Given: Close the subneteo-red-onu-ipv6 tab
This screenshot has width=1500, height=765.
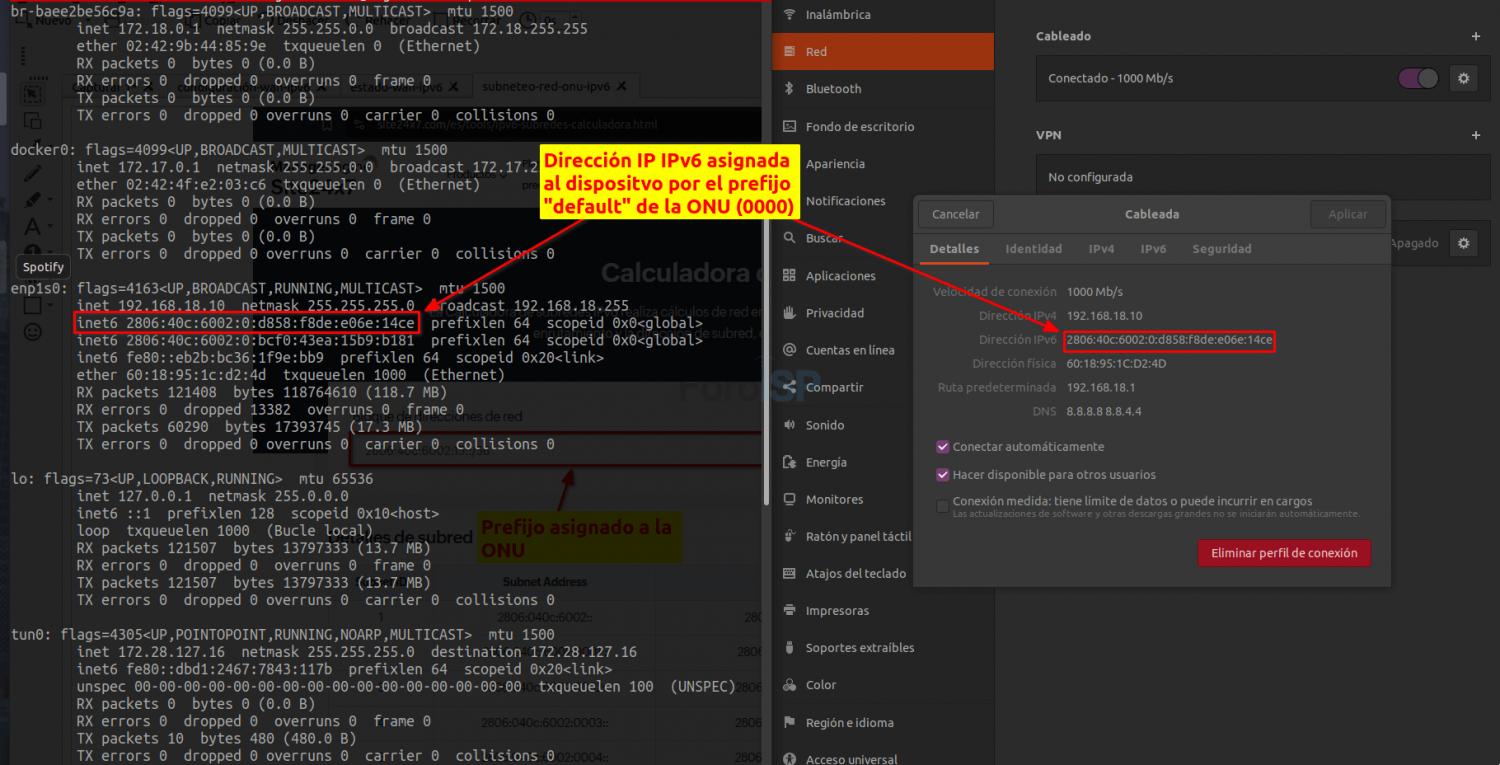Looking at the screenshot, I should pos(621,87).
